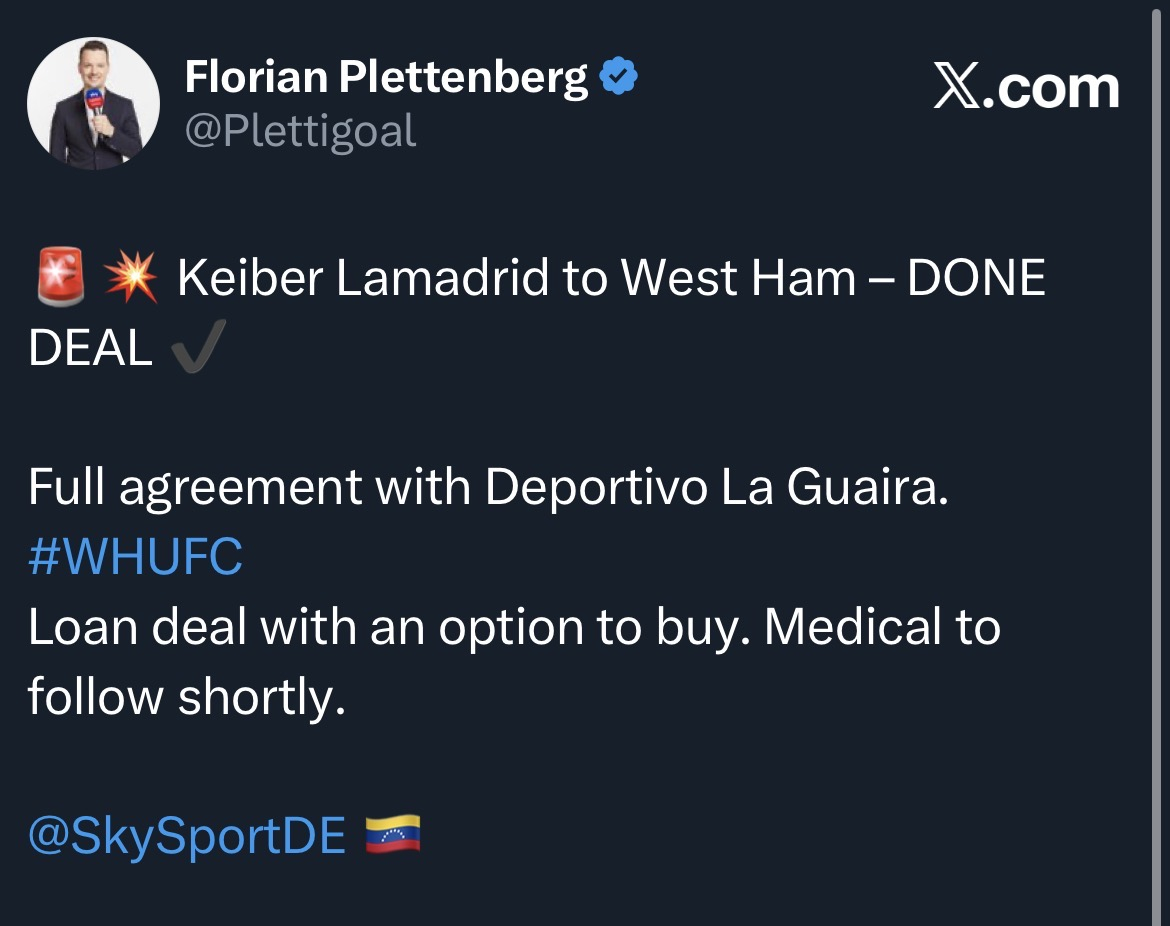Click the "Full agreement" text
Viewport: 1170px width, 926px height.
coord(195,488)
